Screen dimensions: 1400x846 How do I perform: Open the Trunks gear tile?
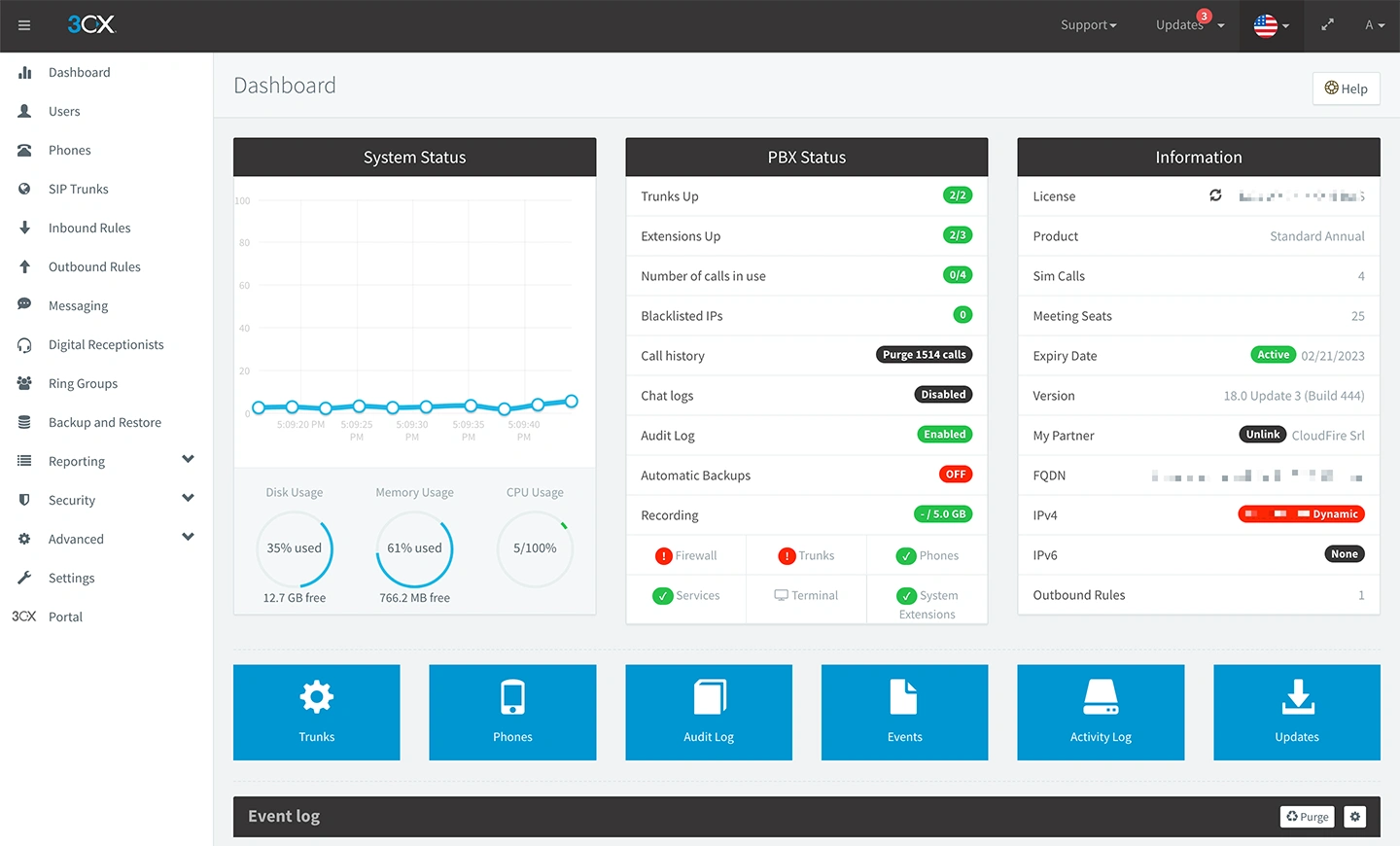(x=317, y=712)
